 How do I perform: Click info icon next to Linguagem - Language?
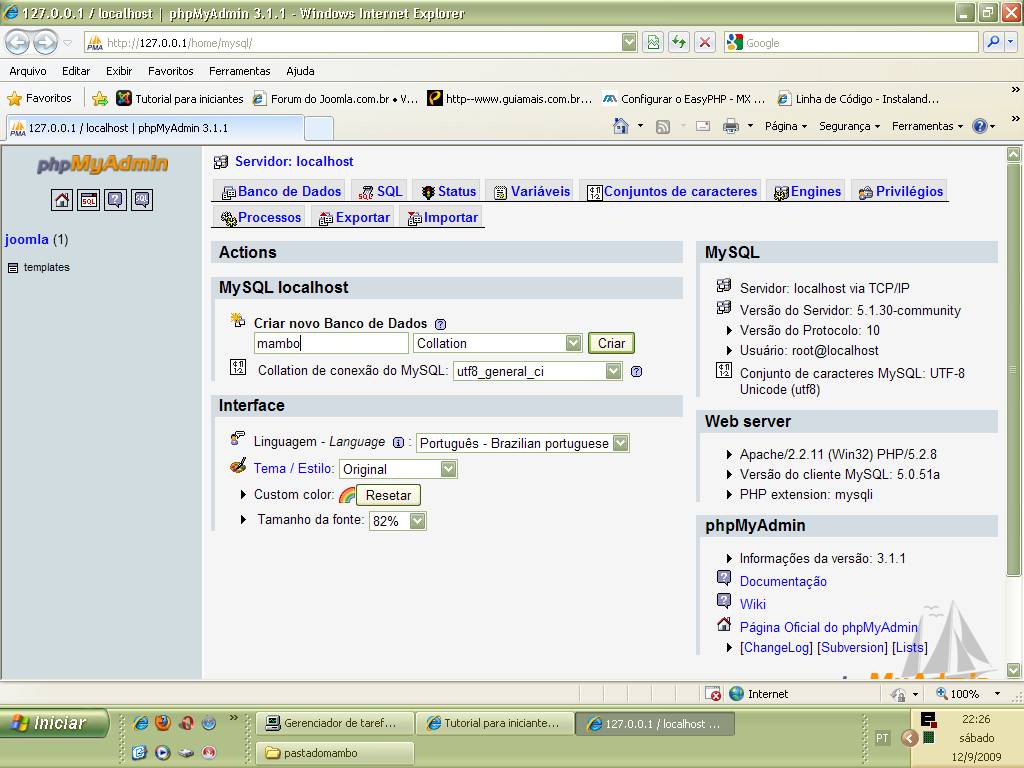[x=398, y=442]
